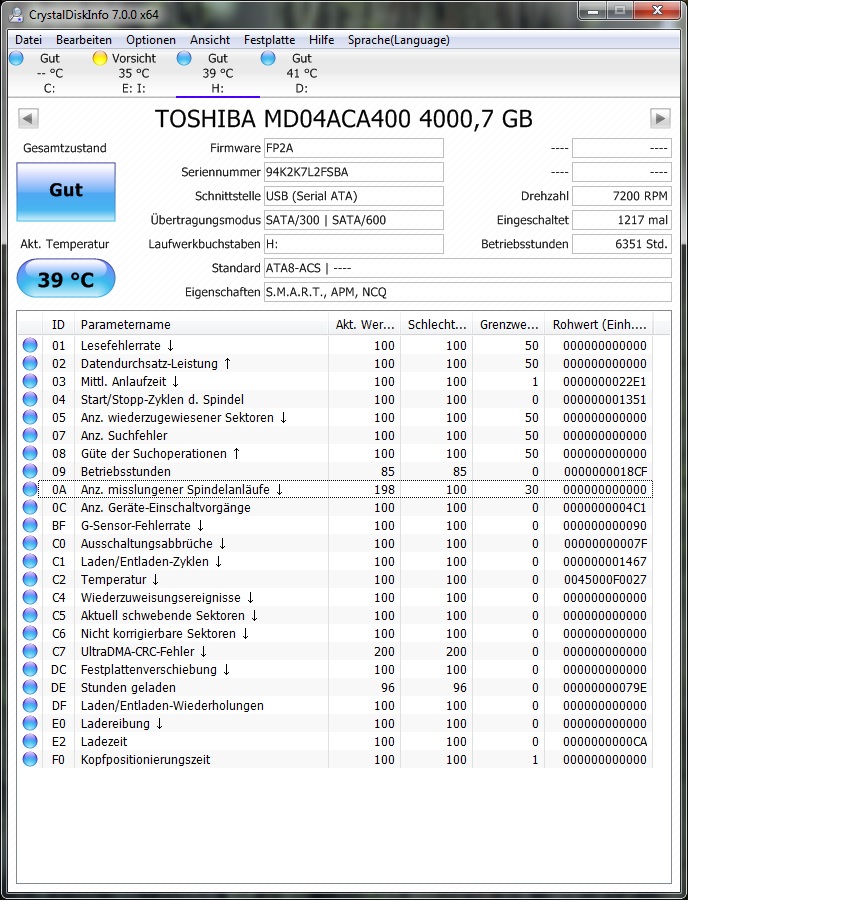
Task: Click the blue status circle for drive D:
Action: [268, 58]
